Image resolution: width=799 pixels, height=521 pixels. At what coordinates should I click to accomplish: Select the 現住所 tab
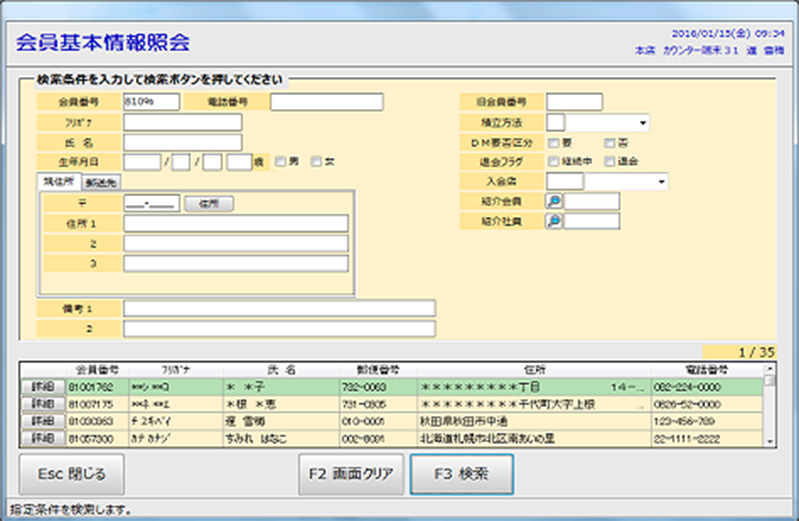pos(60,182)
